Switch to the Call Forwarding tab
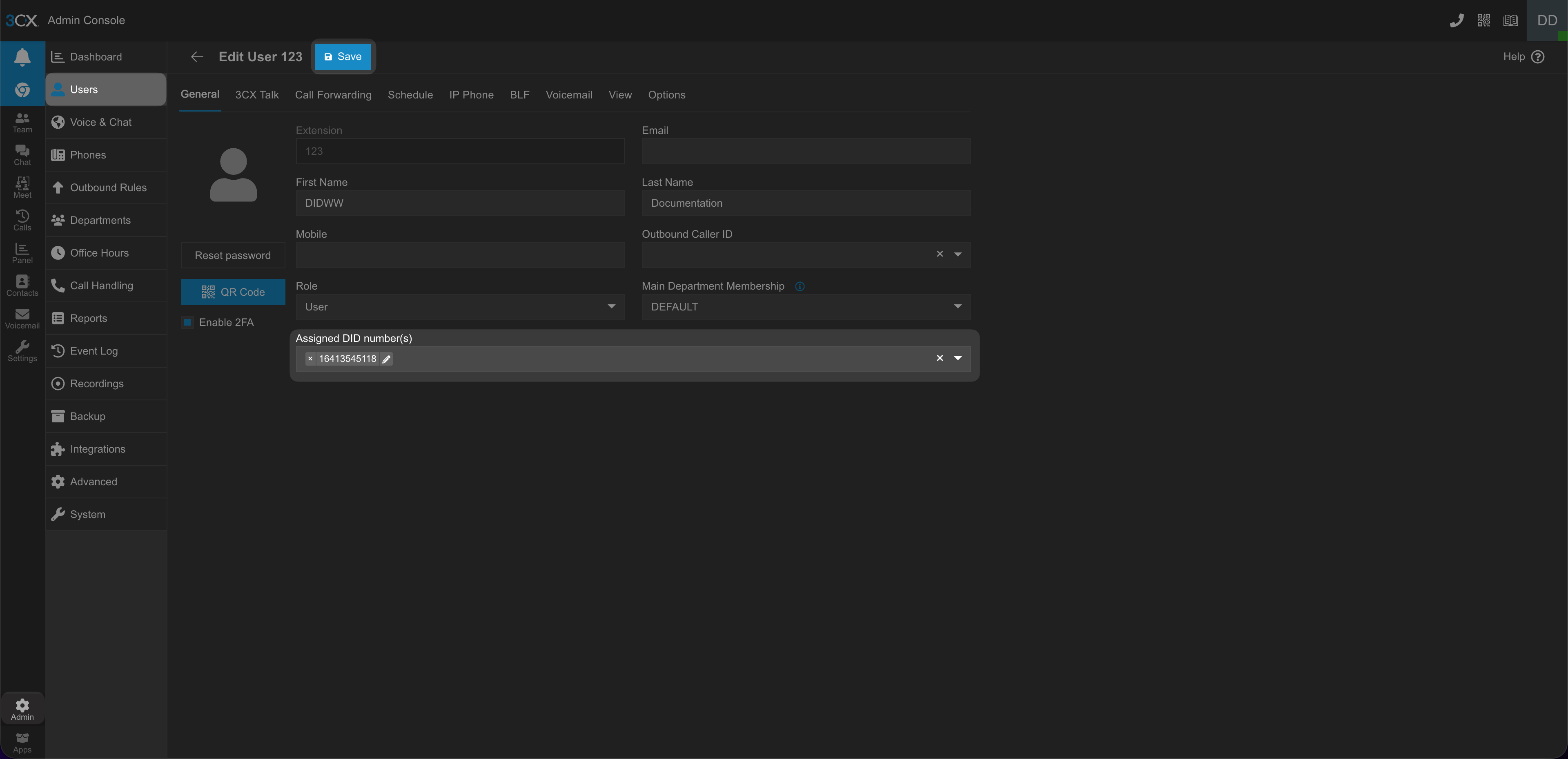This screenshot has height=759, width=1568. (x=333, y=95)
